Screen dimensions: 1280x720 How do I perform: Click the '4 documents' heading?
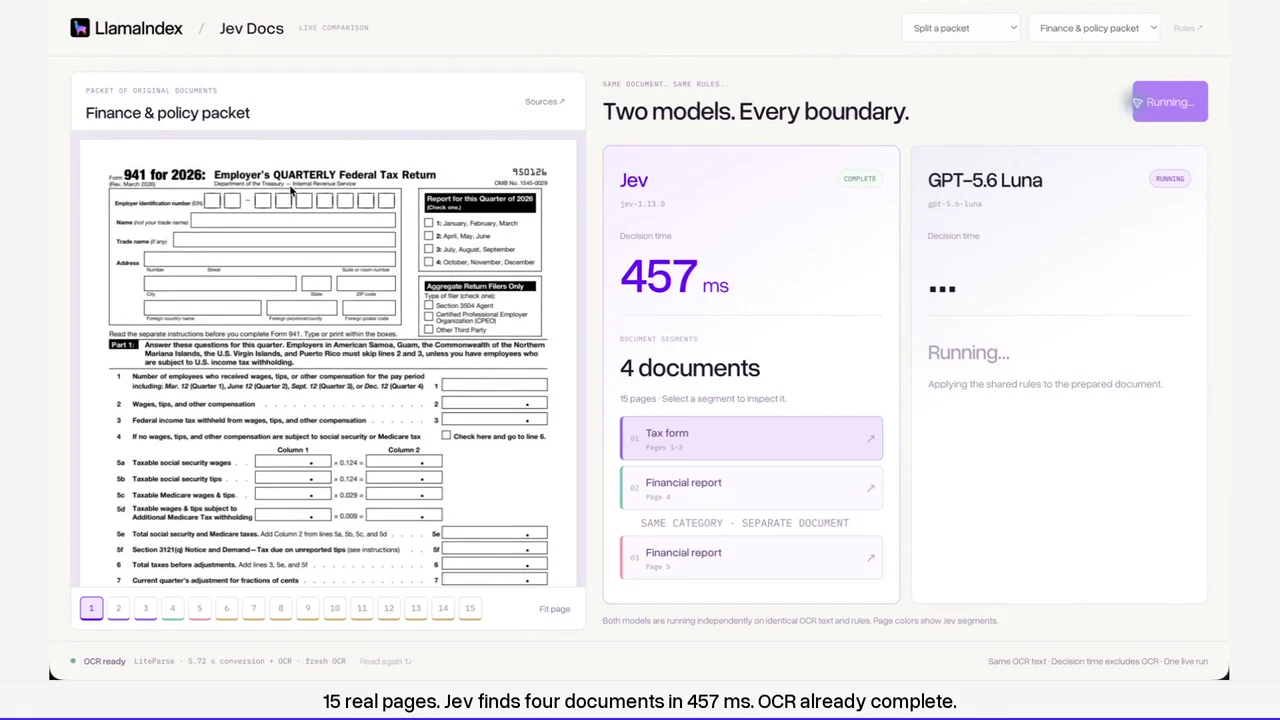click(x=690, y=368)
